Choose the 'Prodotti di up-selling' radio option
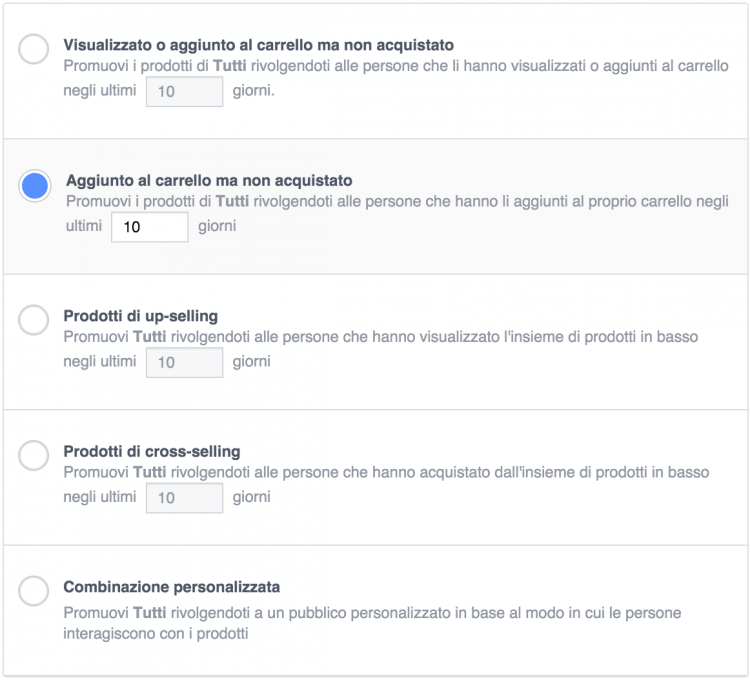Screen dimensions: 750x680 coord(34,320)
